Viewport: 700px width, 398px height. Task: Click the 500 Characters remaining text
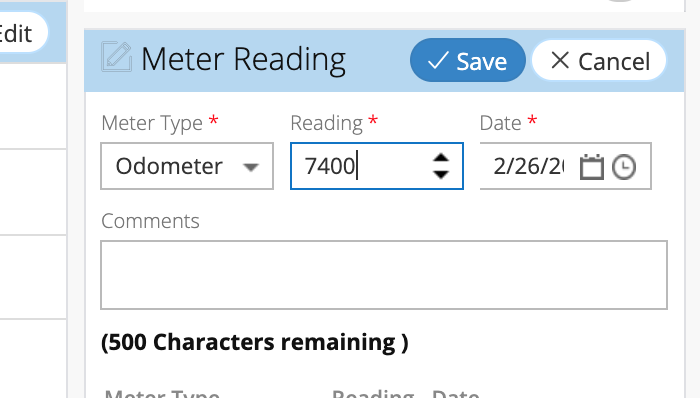254,342
